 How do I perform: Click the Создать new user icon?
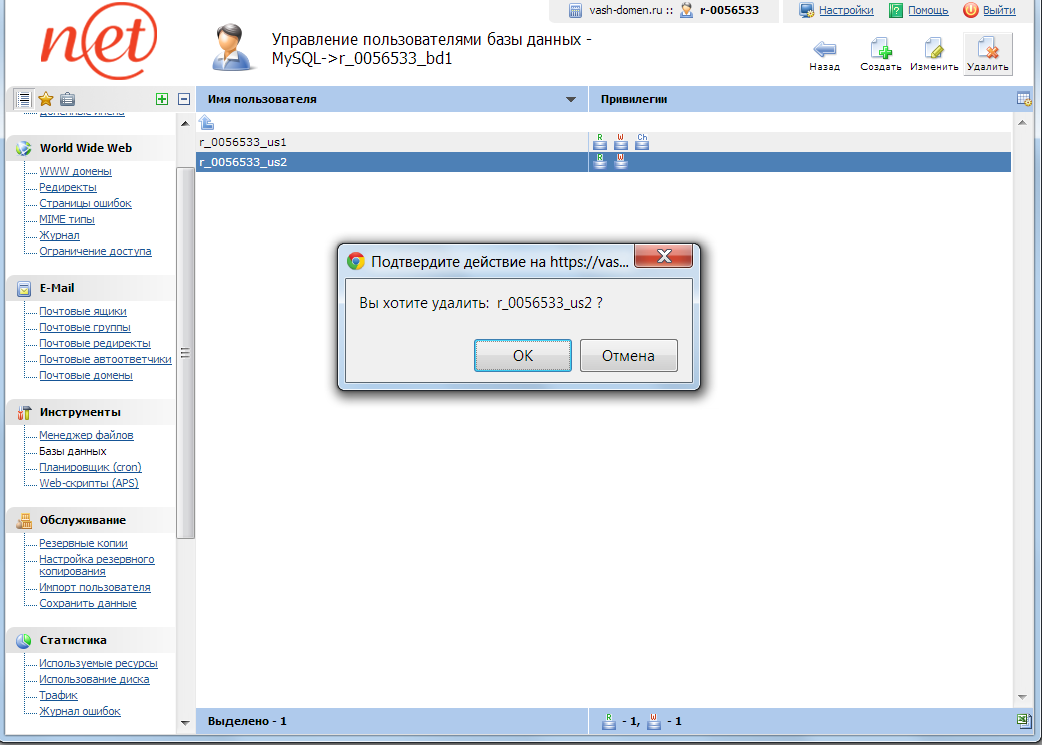[880, 50]
